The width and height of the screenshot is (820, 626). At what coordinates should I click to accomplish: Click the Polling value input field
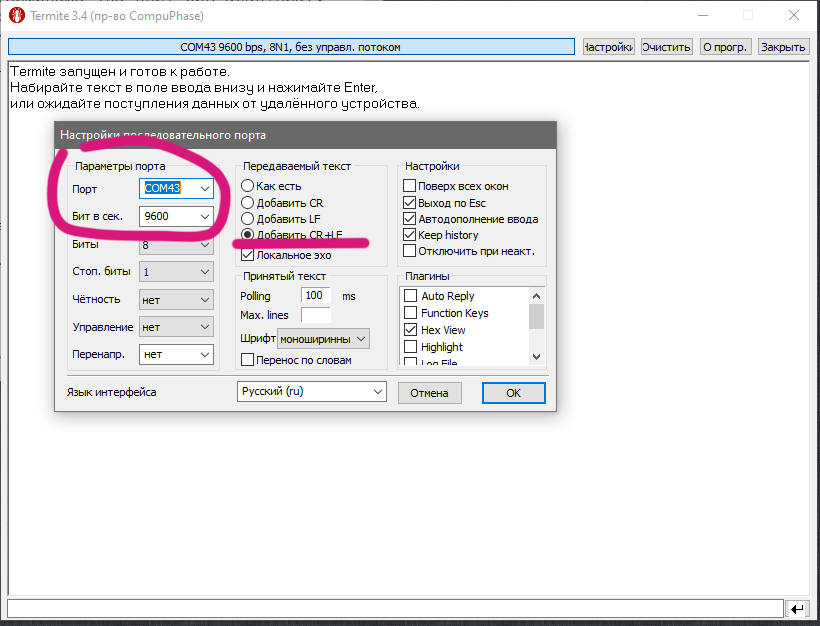click(316, 296)
